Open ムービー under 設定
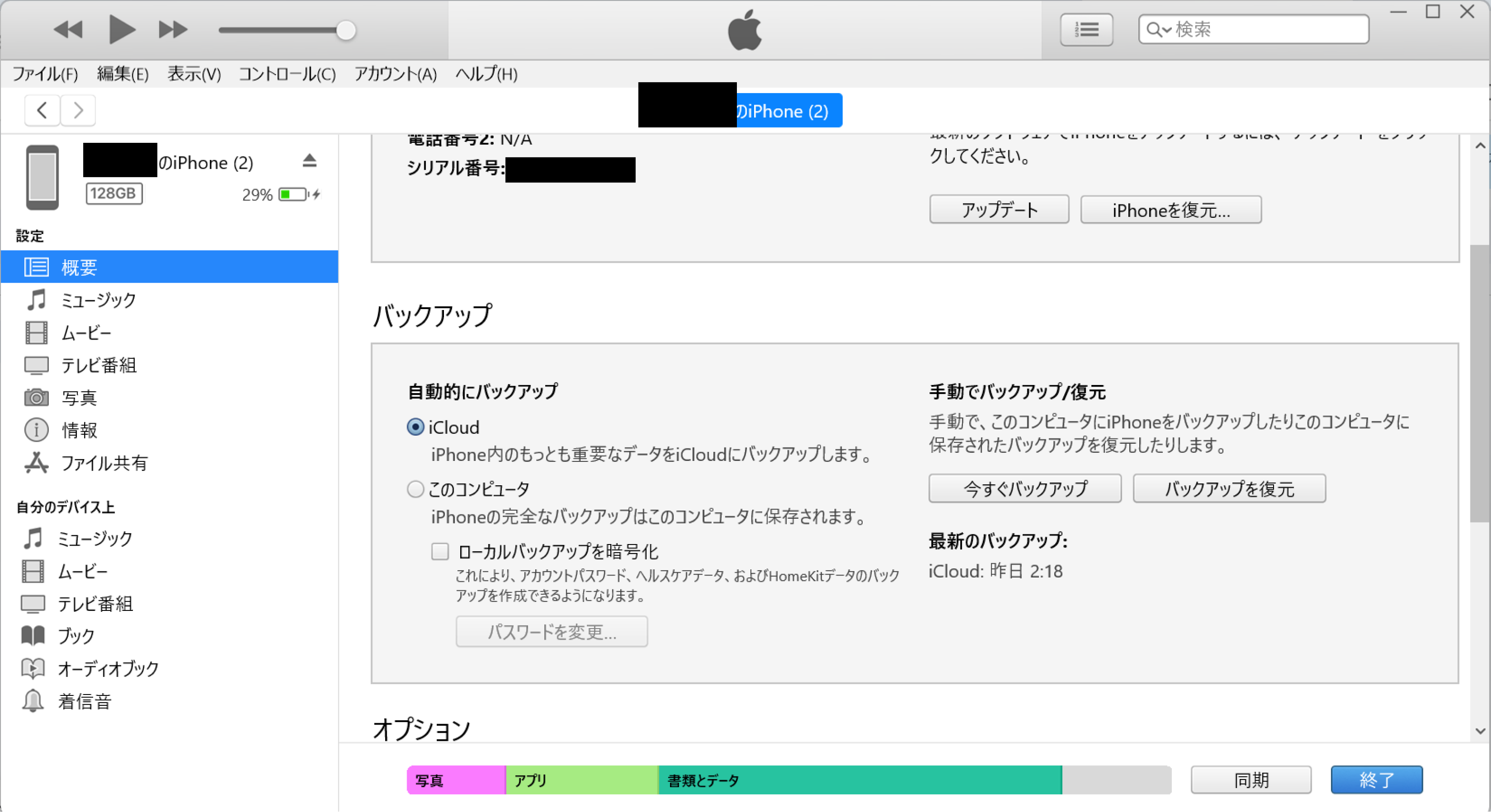The height and width of the screenshot is (812, 1491). point(169,332)
